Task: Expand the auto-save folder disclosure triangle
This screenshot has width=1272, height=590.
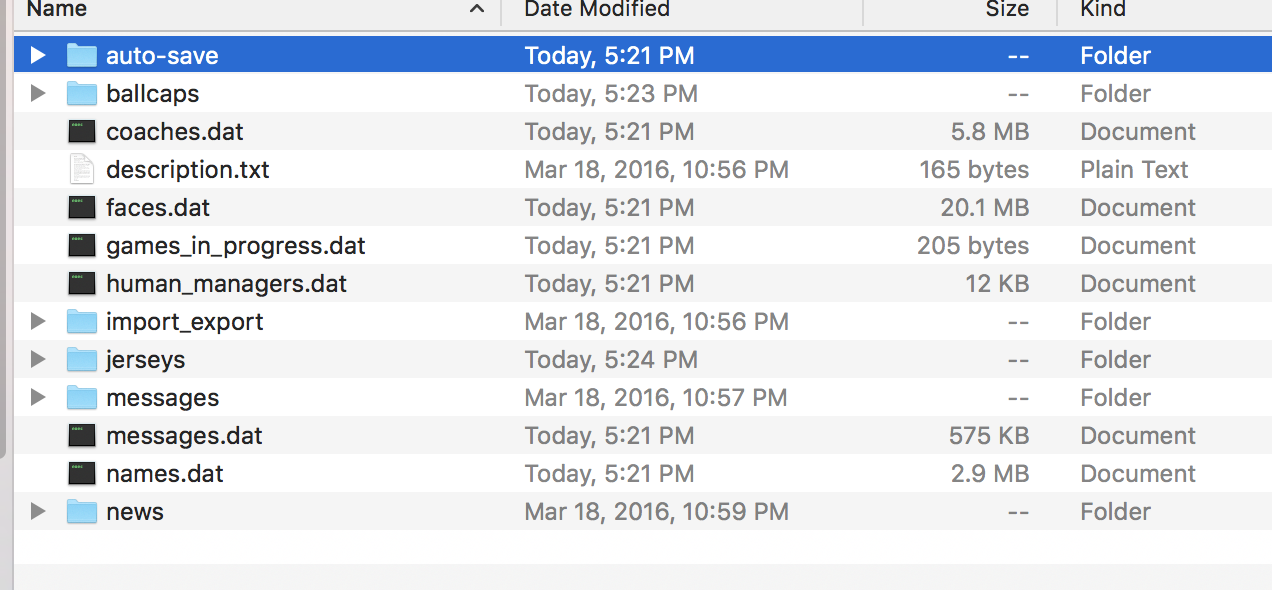Action: (38, 56)
